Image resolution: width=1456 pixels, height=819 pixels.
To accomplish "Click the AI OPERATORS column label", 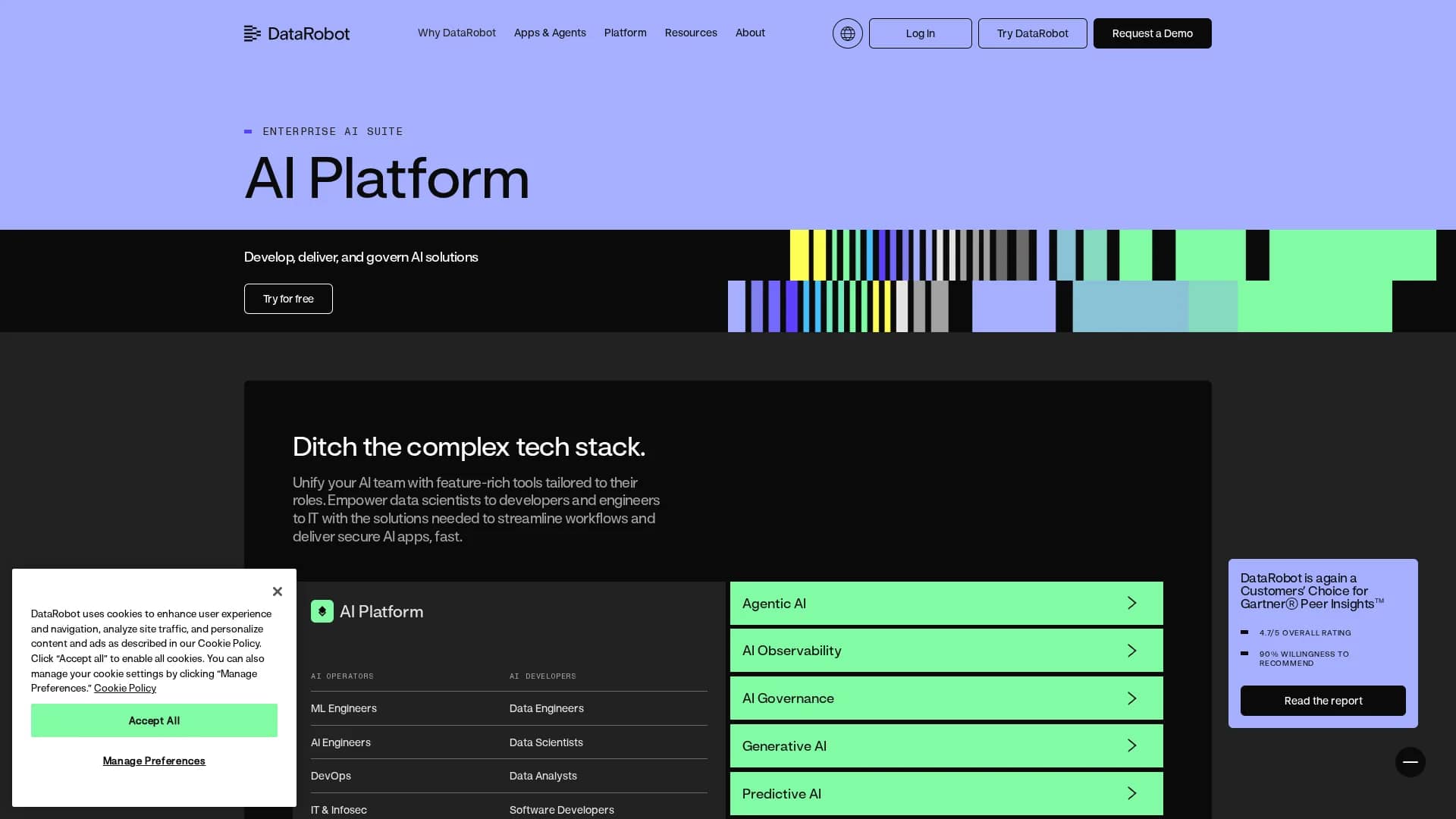I will click(x=342, y=676).
